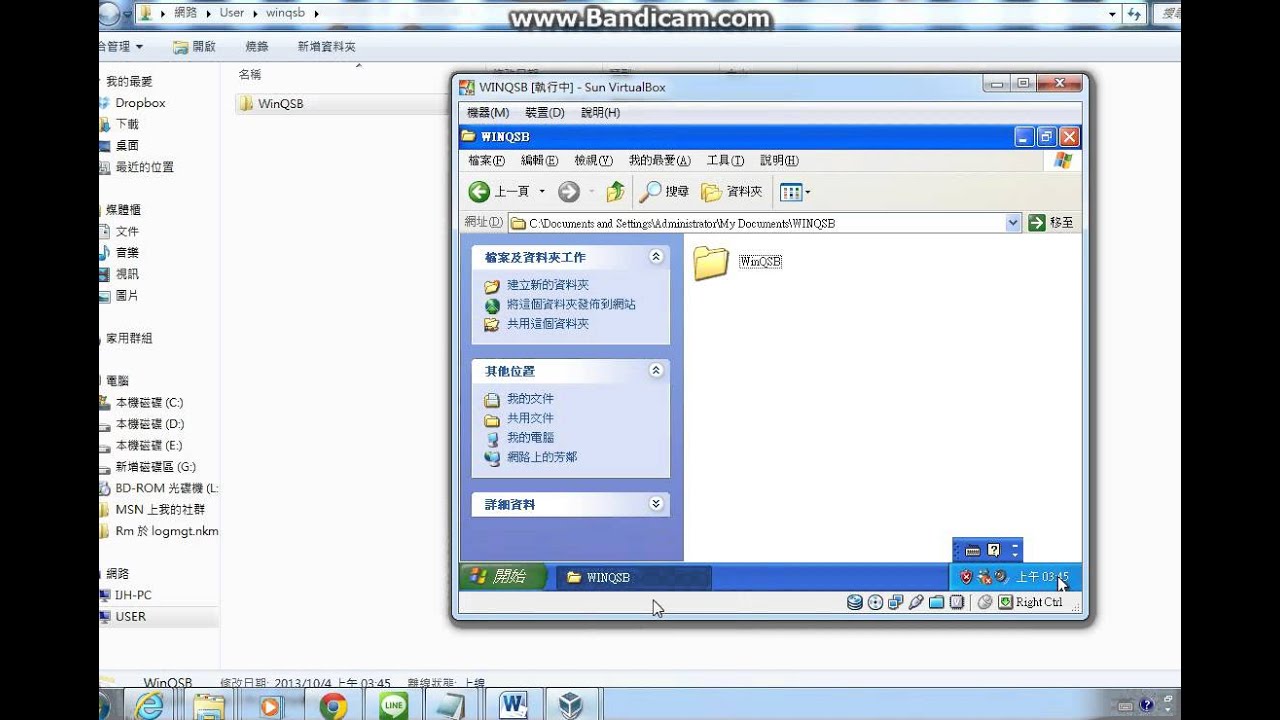The image size is (1280, 720).
Task: Switch to VirtualBox via the taskbar cube icon
Action: coord(571,706)
